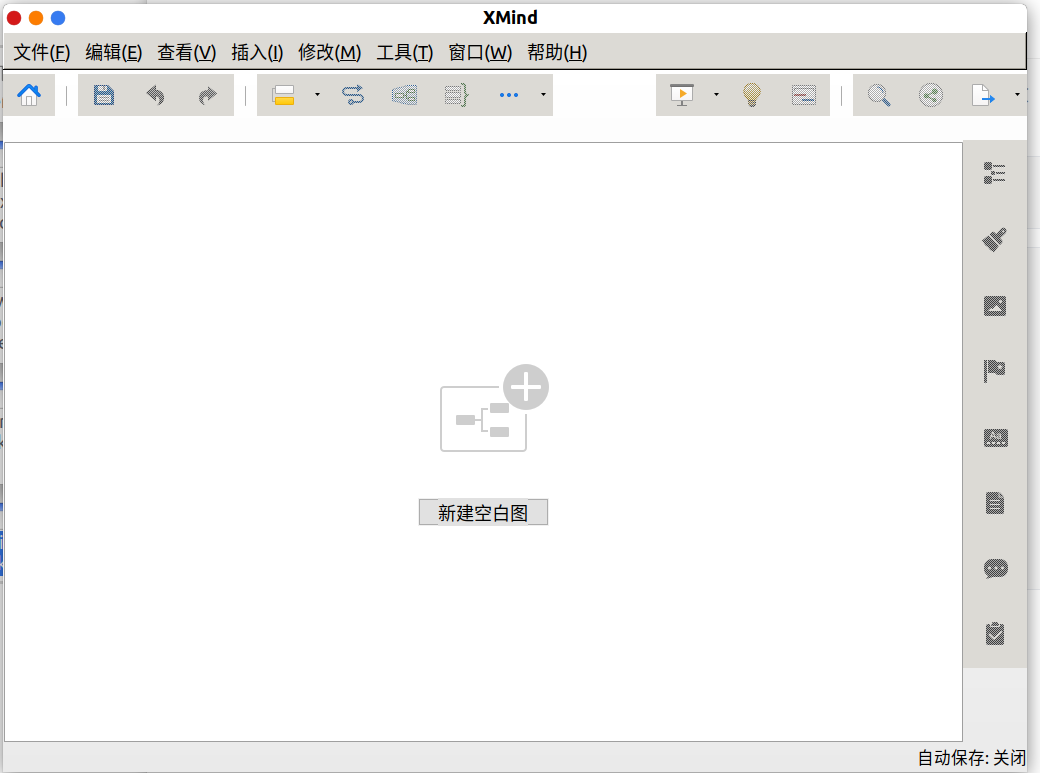The height and width of the screenshot is (773, 1040).
Task: Open the 窗口(W) menu
Action: [x=480, y=52]
